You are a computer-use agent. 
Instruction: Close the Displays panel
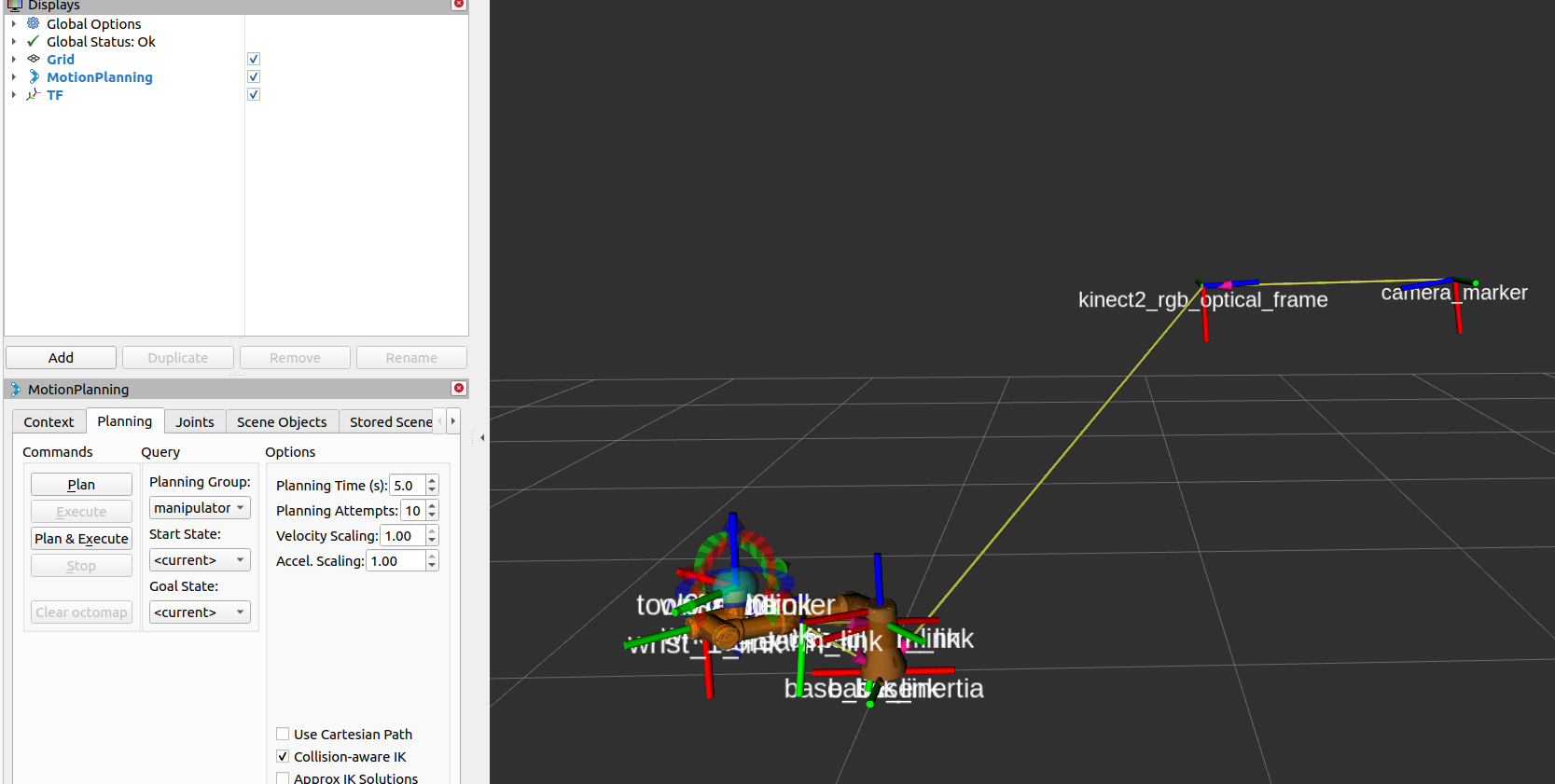tap(458, 4)
